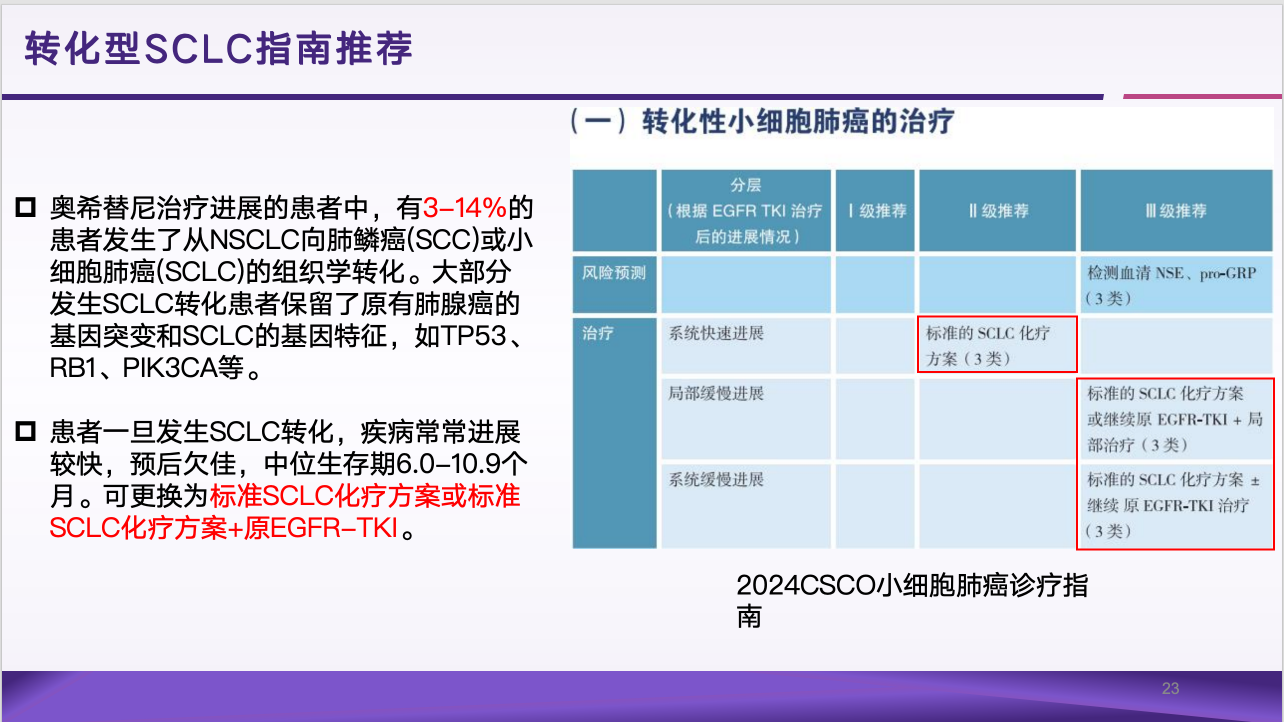
Task: Click the cell mentioning 局部治疗（3类）
Action: (1176, 419)
